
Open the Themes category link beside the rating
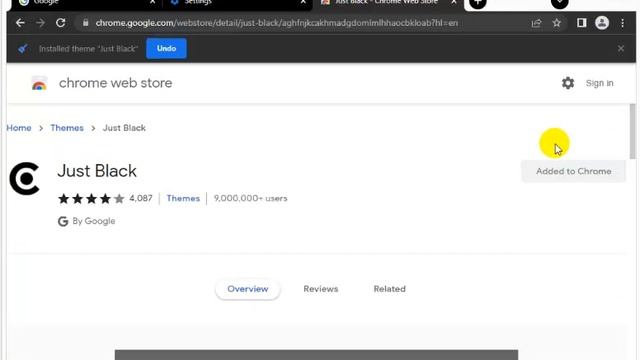pos(183,198)
